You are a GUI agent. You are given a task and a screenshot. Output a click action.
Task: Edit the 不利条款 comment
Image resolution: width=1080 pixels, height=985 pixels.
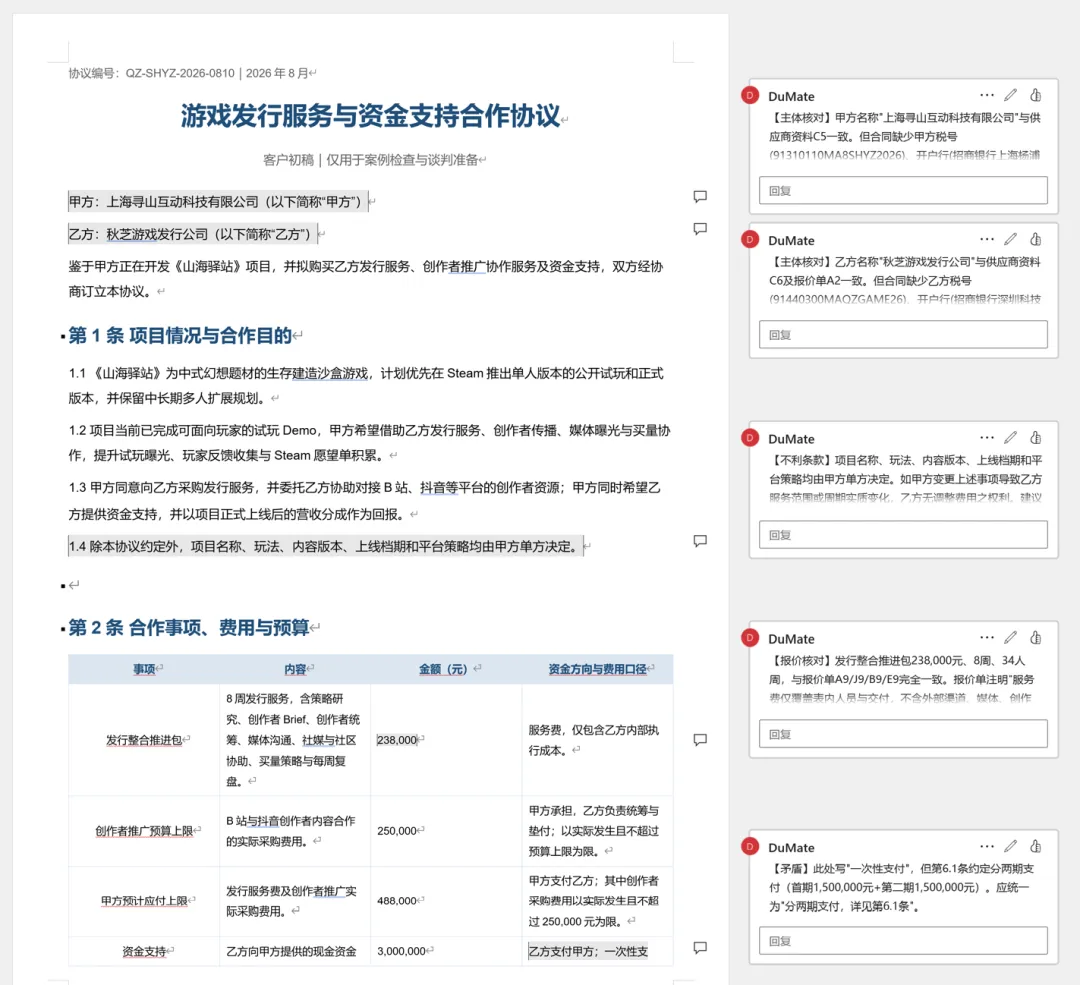tap(1010, 438)
